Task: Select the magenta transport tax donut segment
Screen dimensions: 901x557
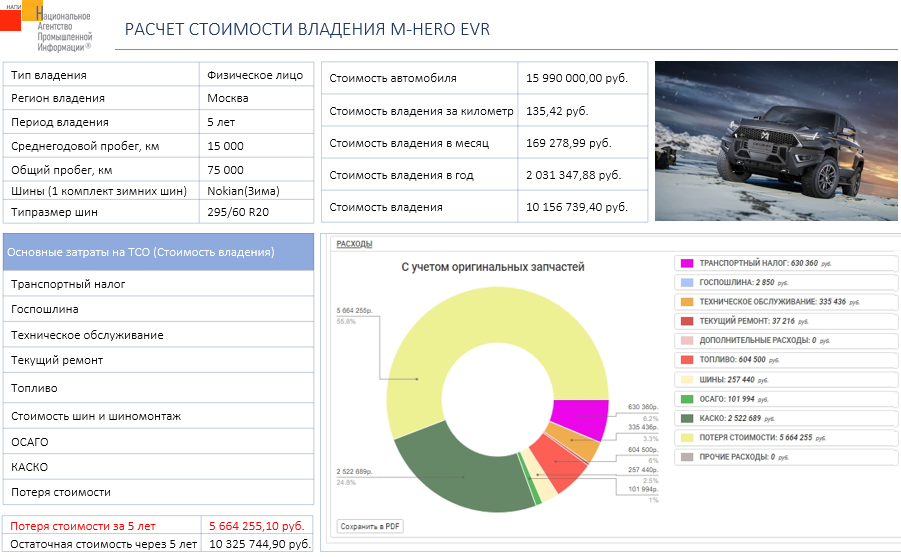Action: [x=582, y=418]
